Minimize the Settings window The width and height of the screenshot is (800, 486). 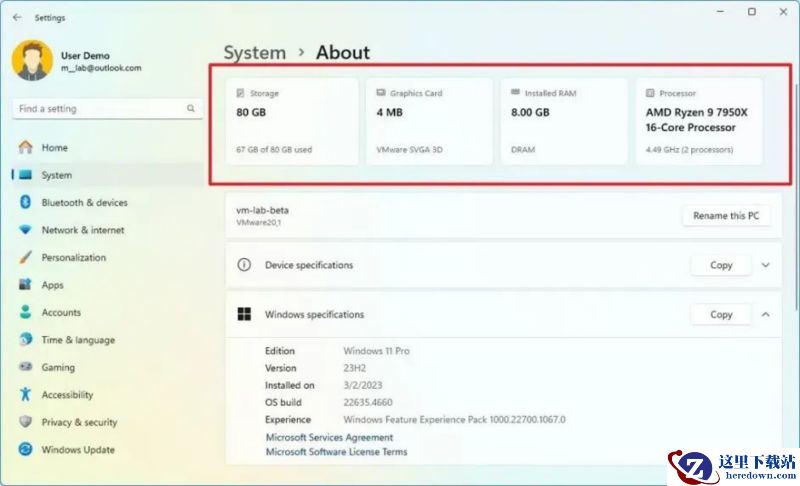click(x=720, y=11)
